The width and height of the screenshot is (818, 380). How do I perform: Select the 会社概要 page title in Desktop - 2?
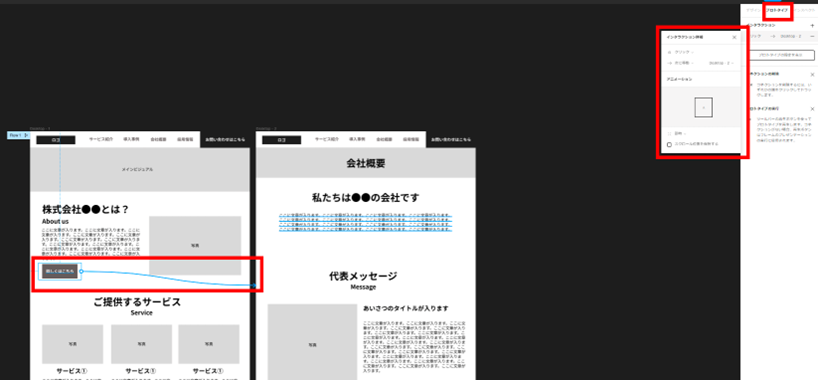pos(366,163)
